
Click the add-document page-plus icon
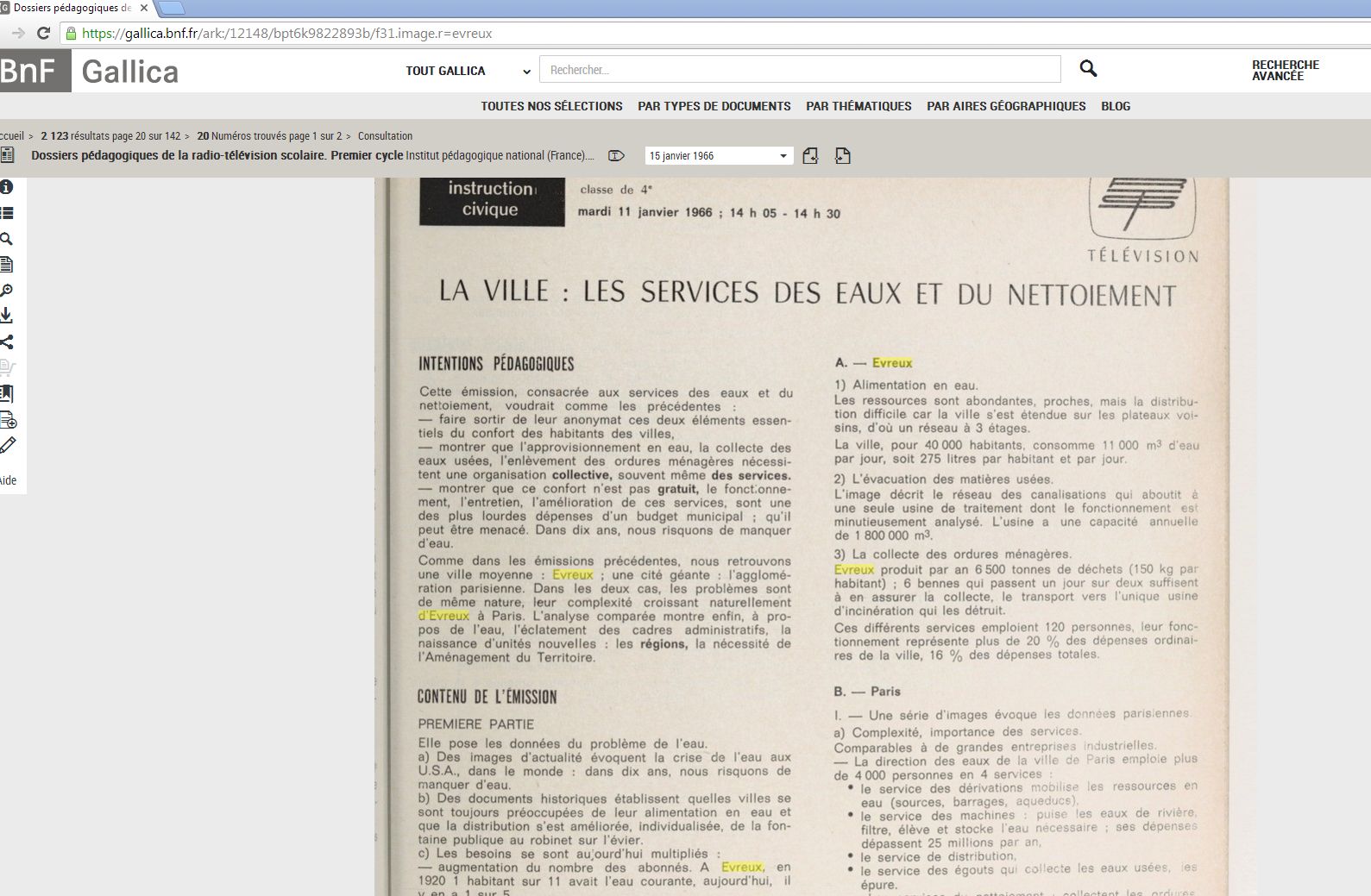coord(7,420)
